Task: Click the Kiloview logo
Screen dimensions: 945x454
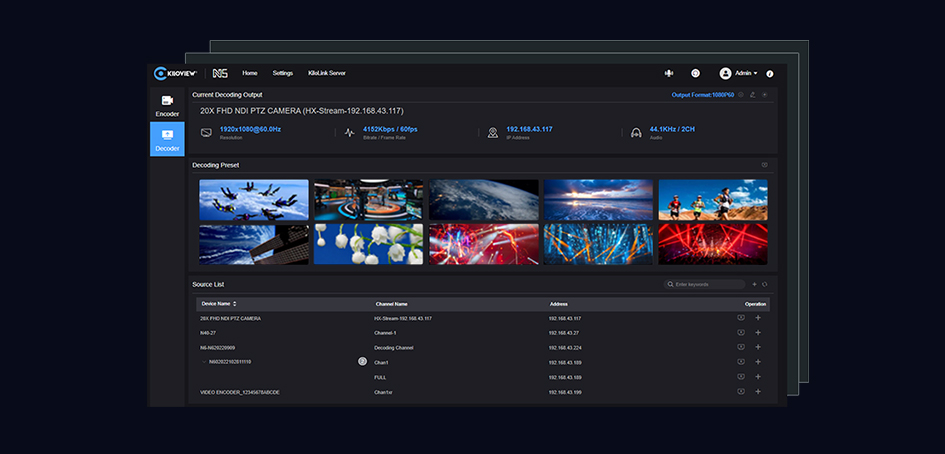Action: 175,74
